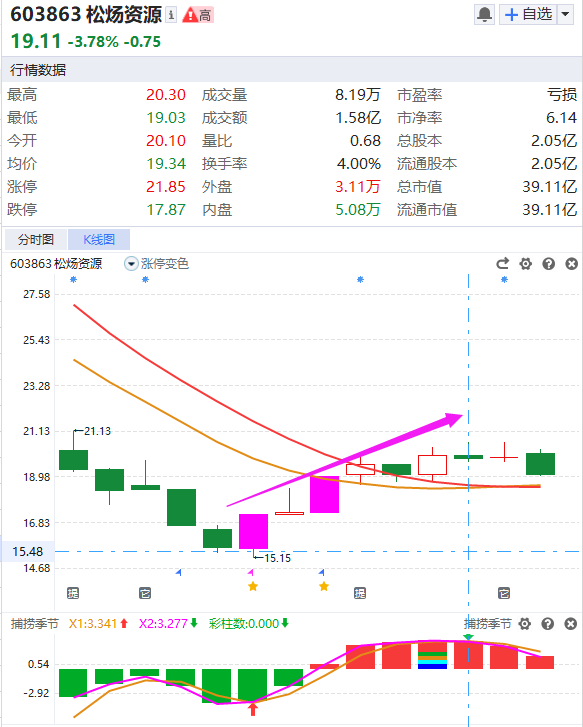Click the 15.48 price axis label
Image resolution: width=583 pixels, height=727 pixels.
27,551
